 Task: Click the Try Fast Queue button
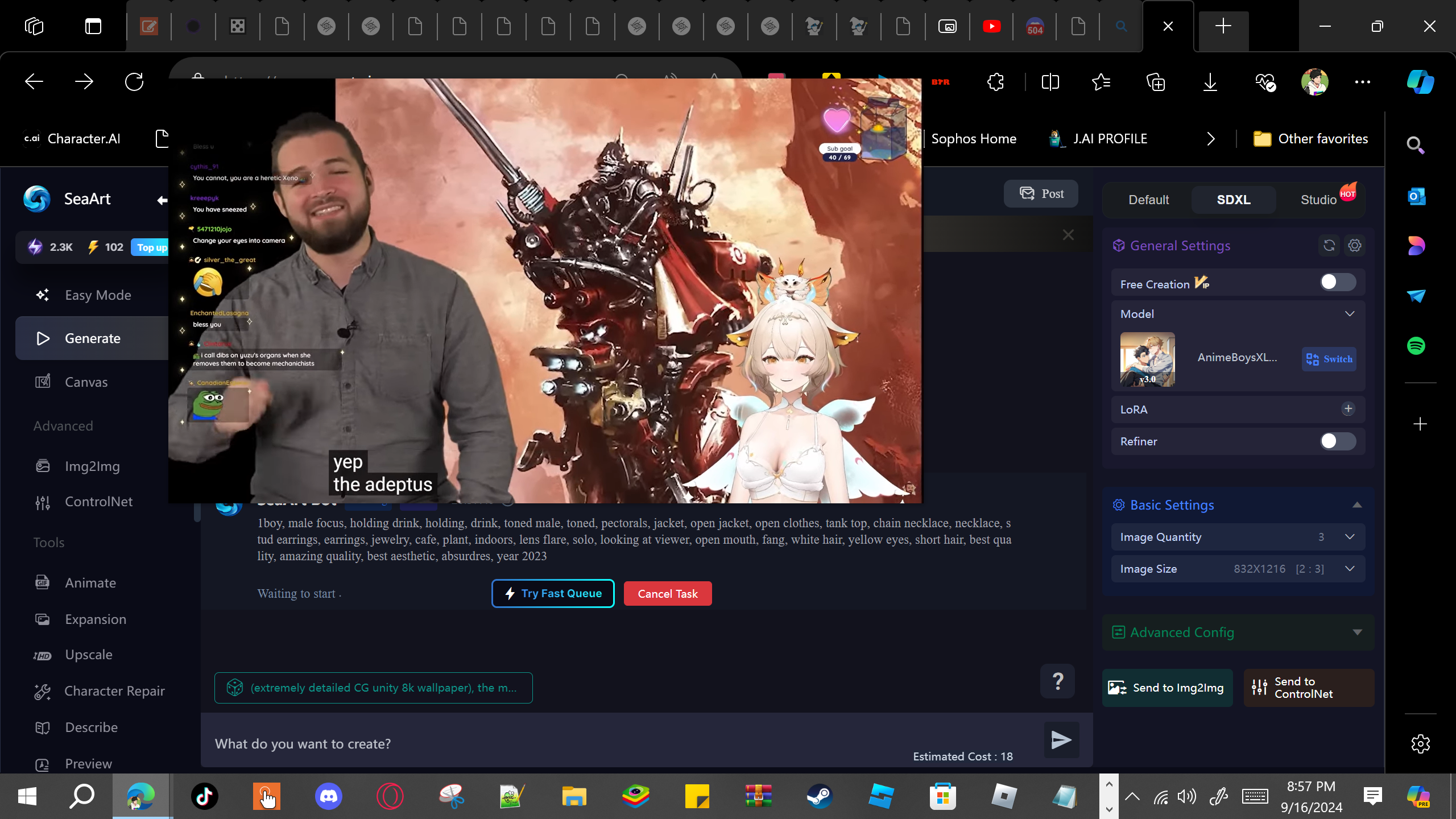[553, 594]
